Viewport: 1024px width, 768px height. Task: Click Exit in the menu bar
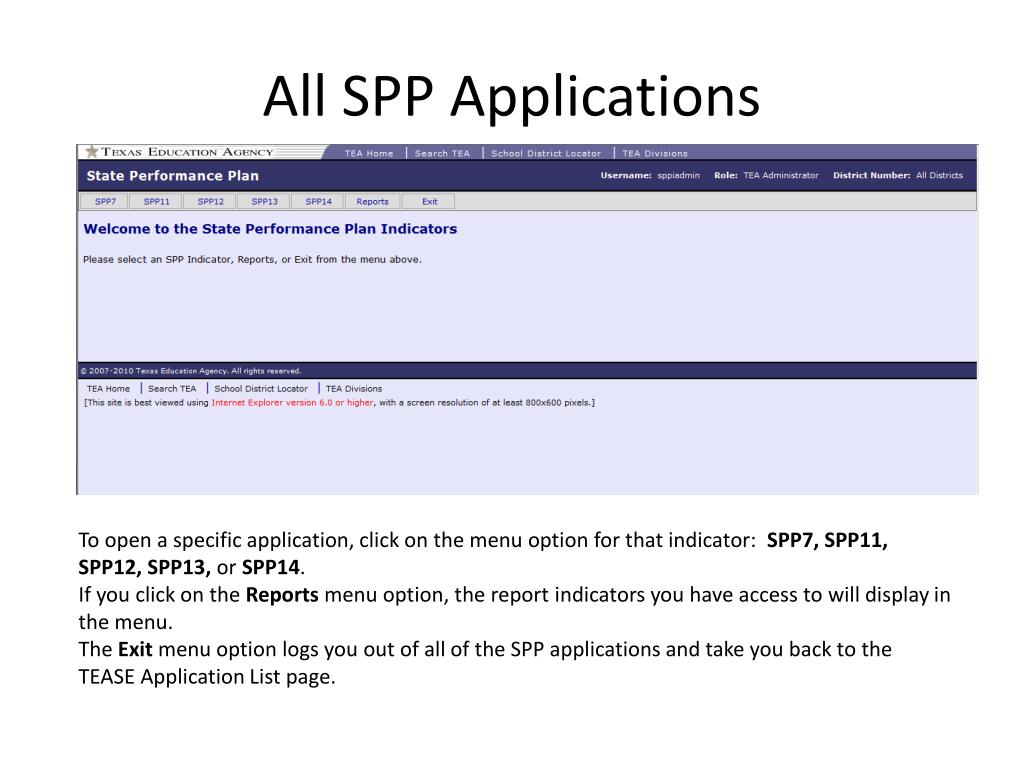430,202
